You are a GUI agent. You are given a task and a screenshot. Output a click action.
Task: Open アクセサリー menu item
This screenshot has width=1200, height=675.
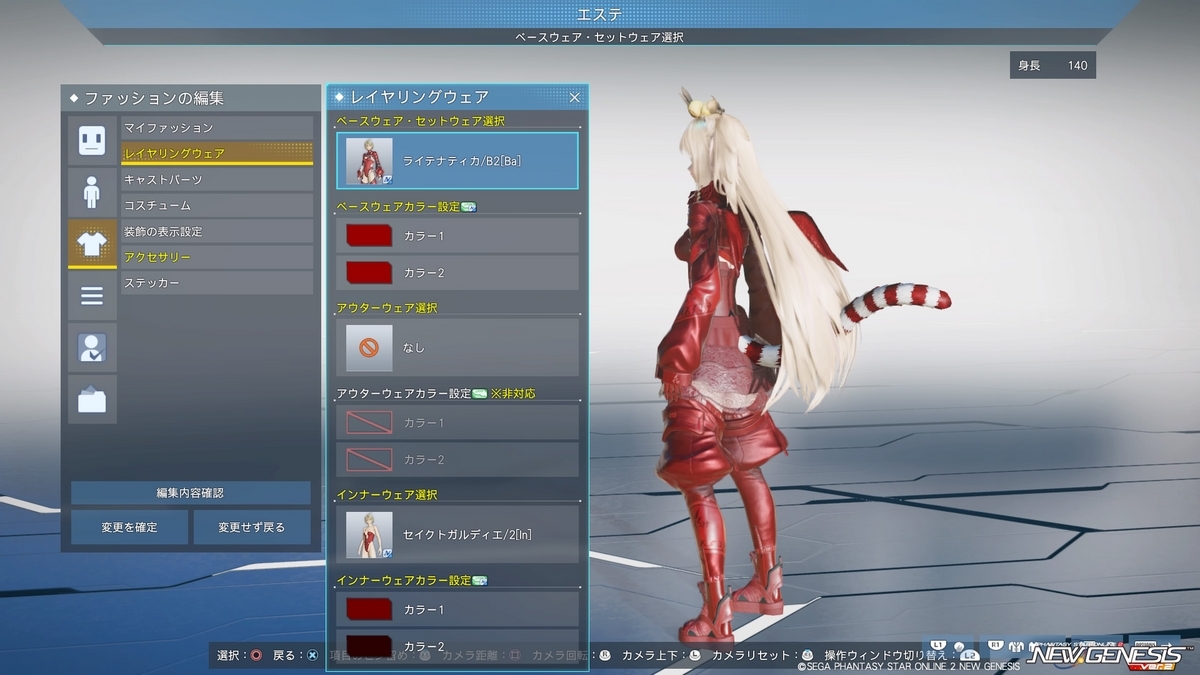[x=217, y=258]
